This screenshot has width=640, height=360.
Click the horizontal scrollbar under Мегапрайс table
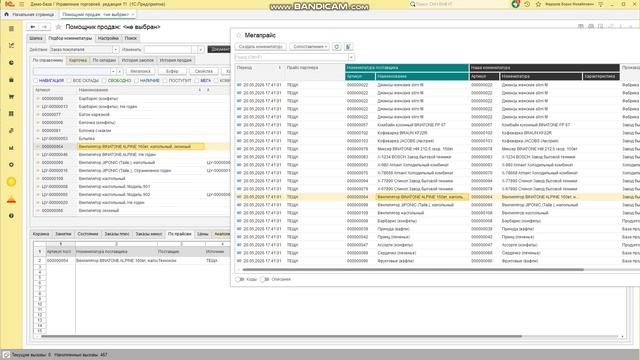413,269
